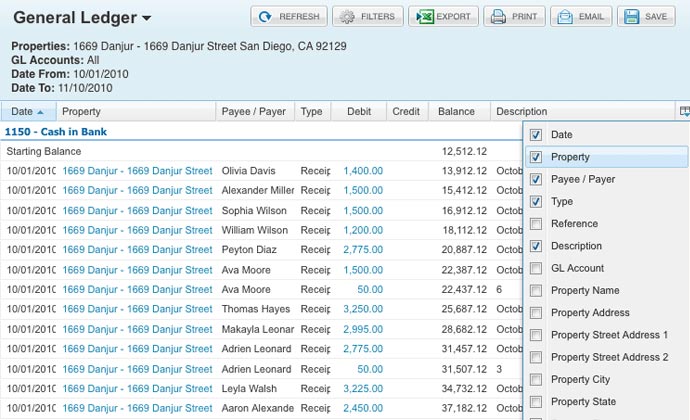Sort by the Type column header

click(313, 111)
